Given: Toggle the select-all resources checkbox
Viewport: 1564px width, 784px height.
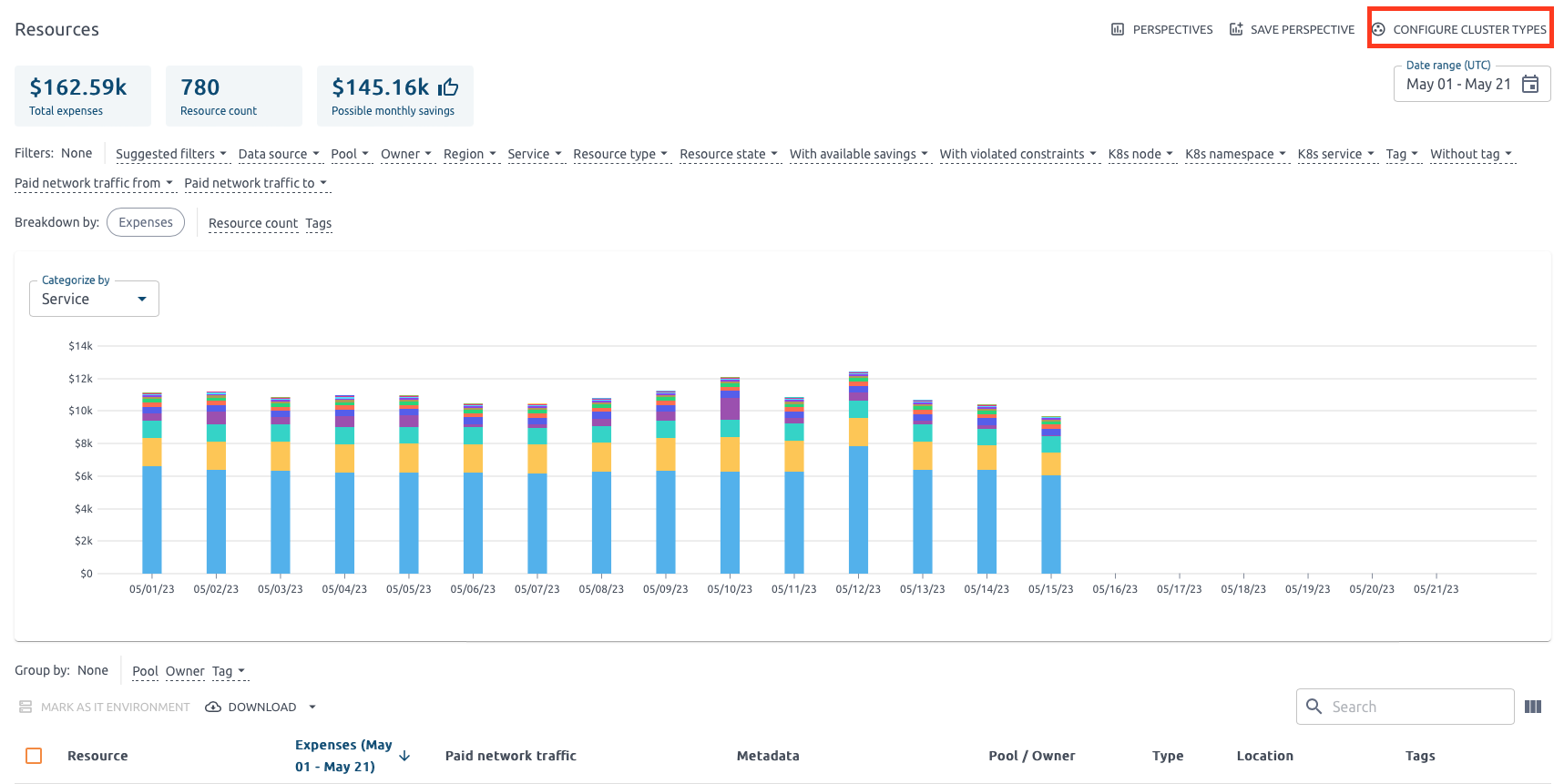Looking at the screenshot, I should (x=34, y=756).
